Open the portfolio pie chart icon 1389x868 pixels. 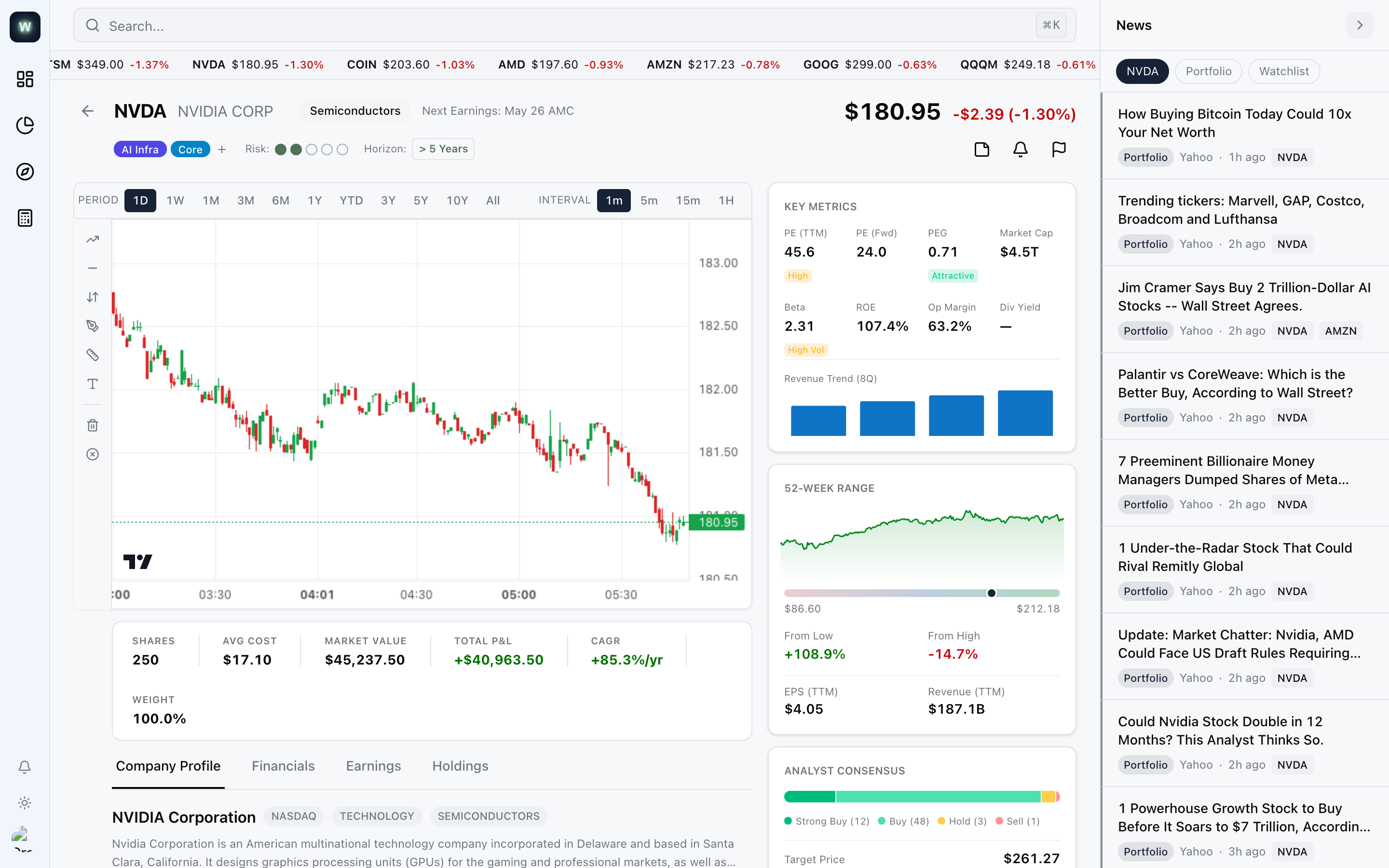click(x=25, y=125)
